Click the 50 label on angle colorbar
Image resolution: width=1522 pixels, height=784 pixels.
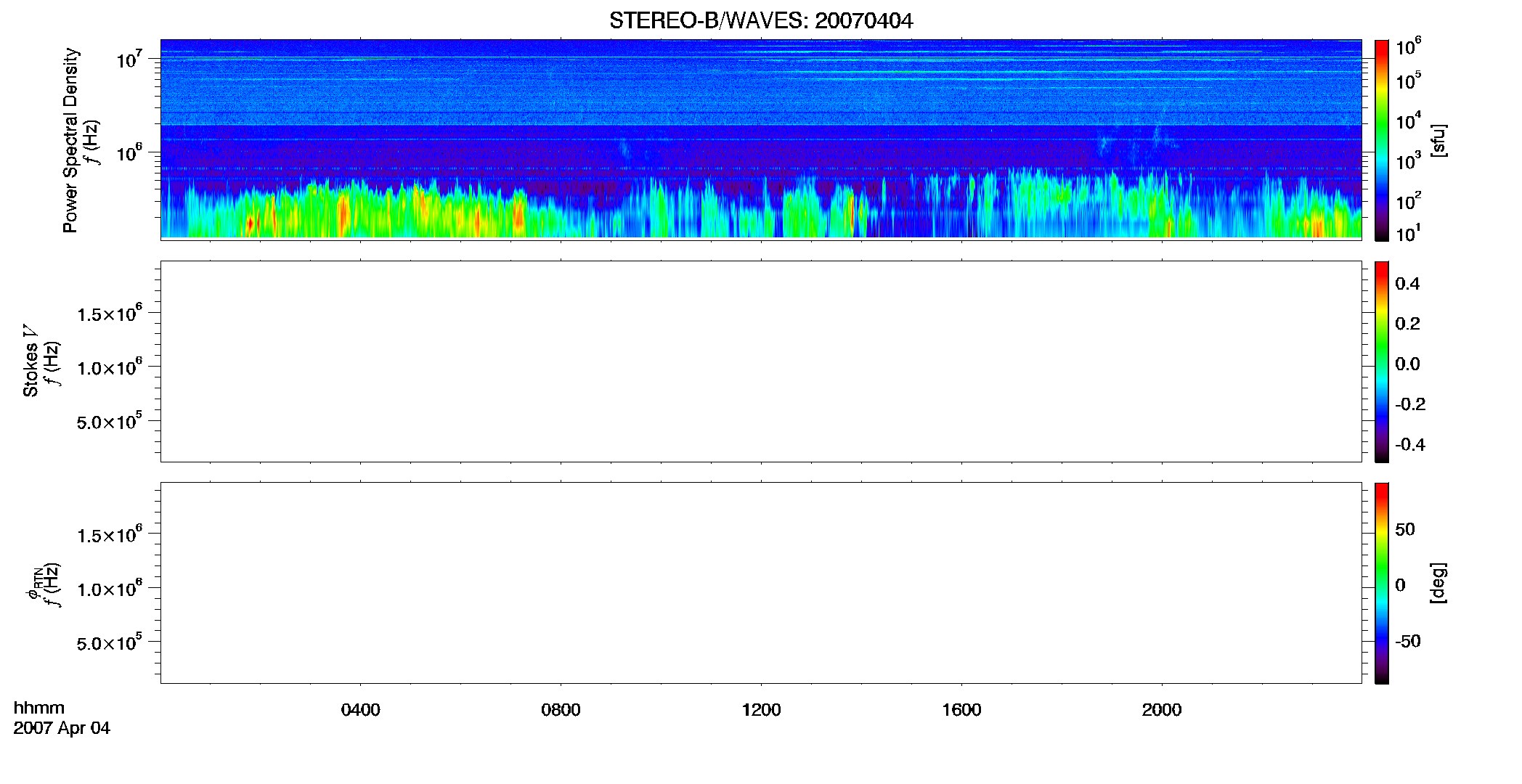click(x=1405, y=529)
